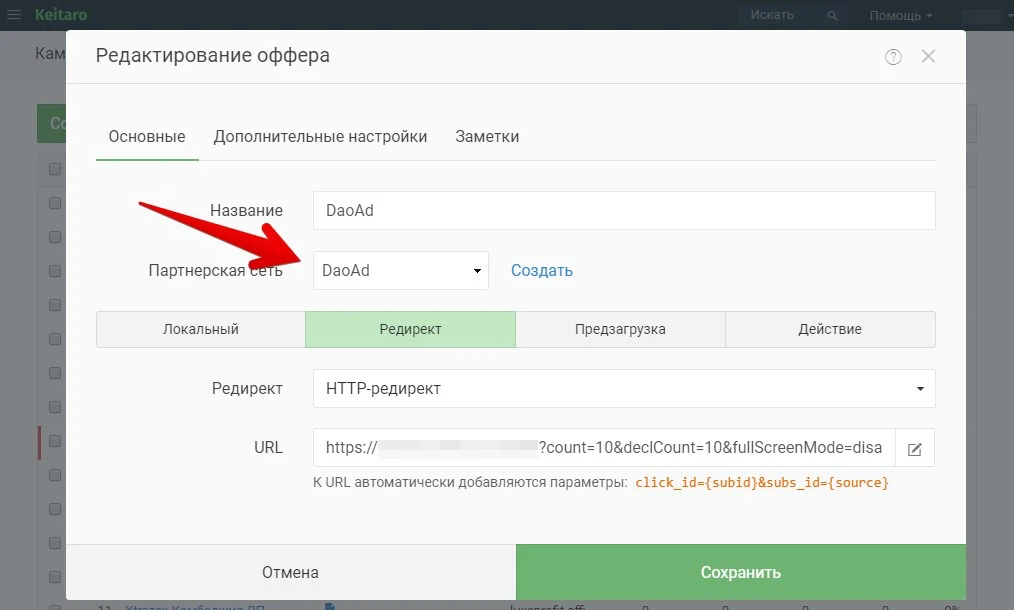Open the help question mark icon in the dialog
Viewport: 1014px width, 610px height.
(x=893, y=57)
